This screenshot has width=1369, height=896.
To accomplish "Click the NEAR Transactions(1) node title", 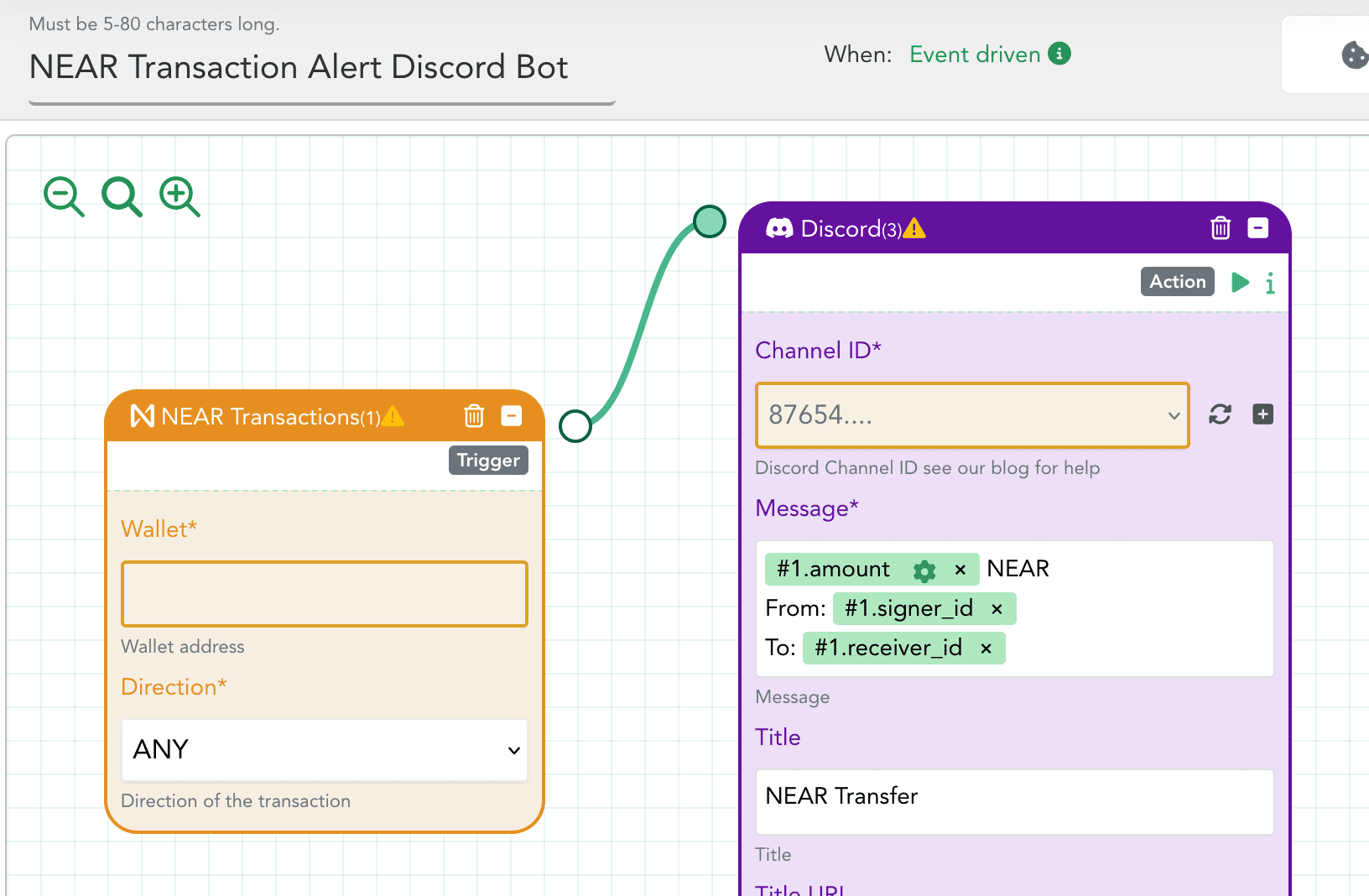I will pyautogui.click(x=271, y=416).
